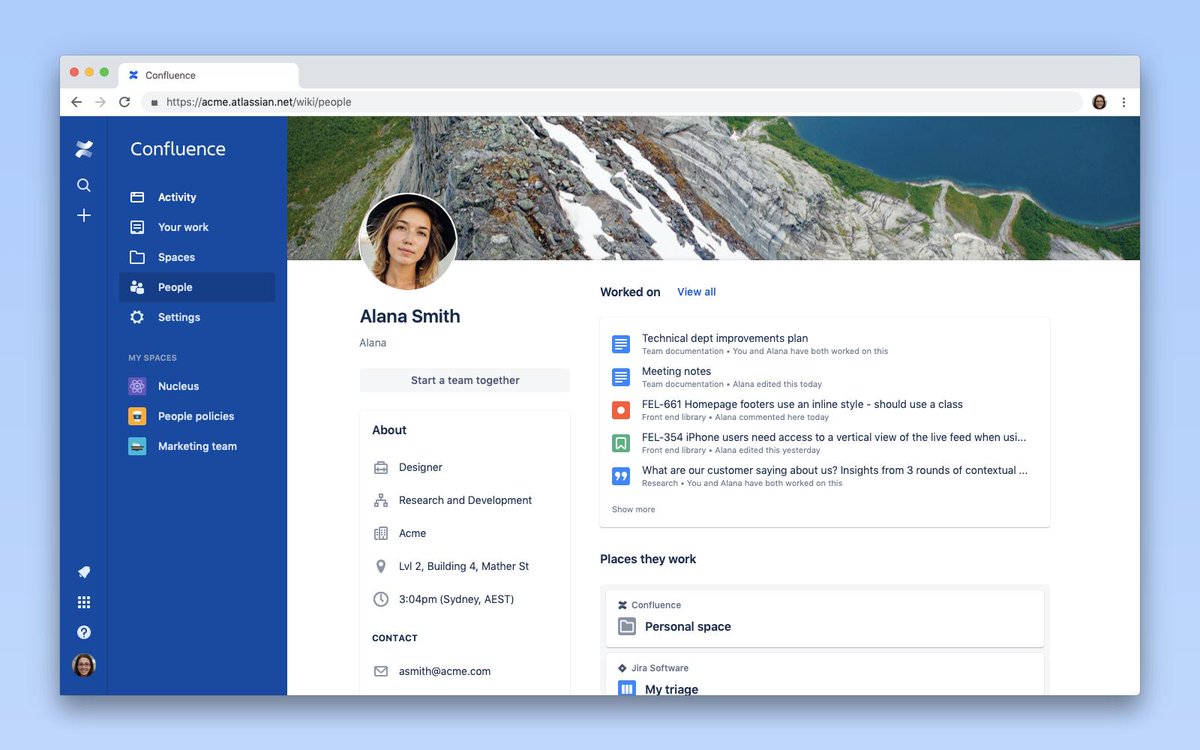The height and width of the screenshot is (750, 1200).
Task: Click the page icon beside Technical dept improvements
Action: click(621, 344)
